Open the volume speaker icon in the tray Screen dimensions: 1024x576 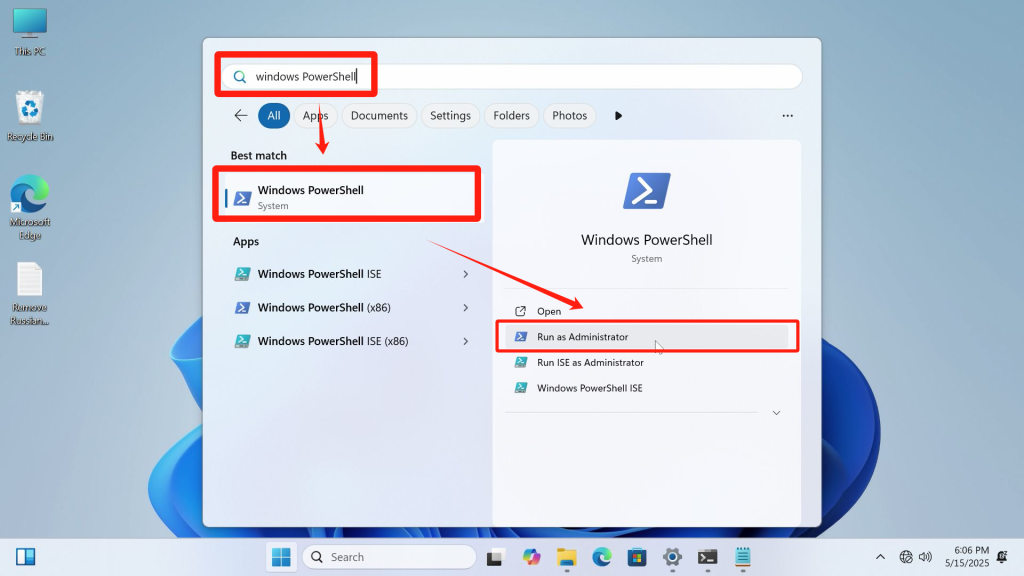click(925, 557)
